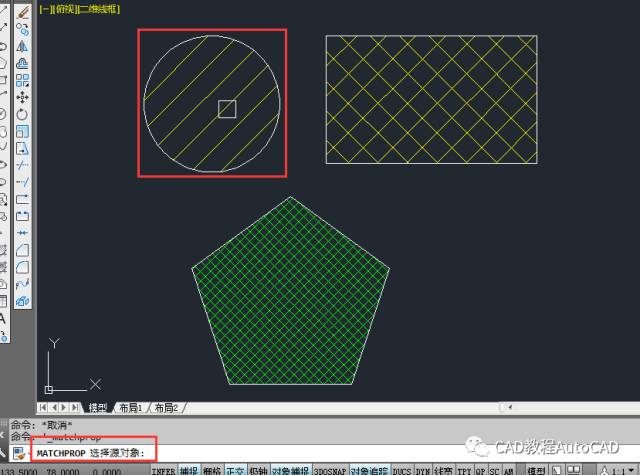
Task: Select the Move tool icon
Action: [22, 97]
